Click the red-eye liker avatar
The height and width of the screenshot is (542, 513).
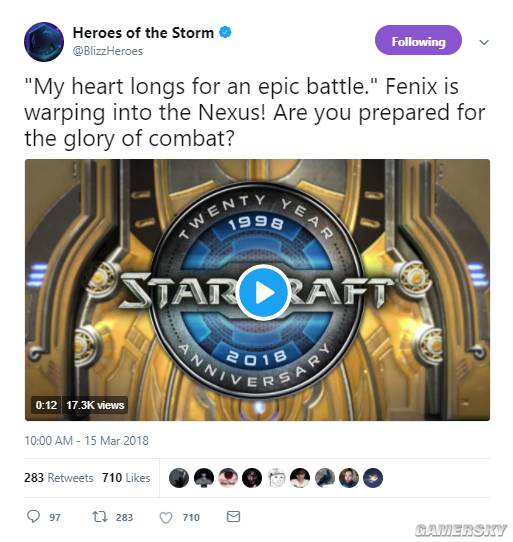(228, 478)
